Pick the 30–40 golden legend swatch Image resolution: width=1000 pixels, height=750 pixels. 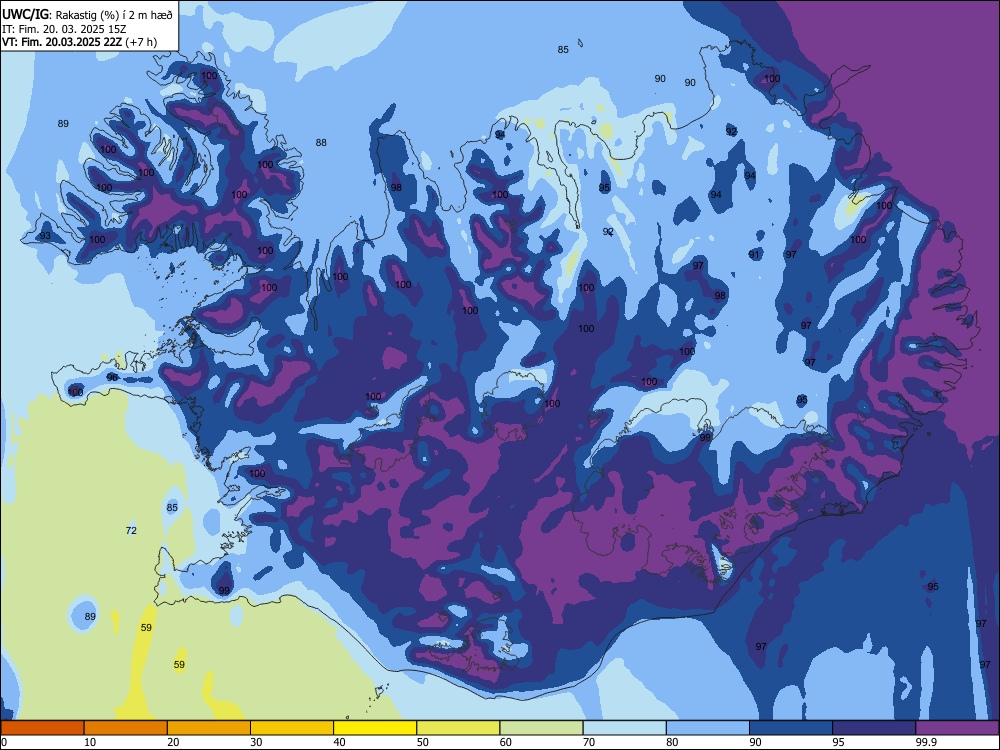(292, 728)
